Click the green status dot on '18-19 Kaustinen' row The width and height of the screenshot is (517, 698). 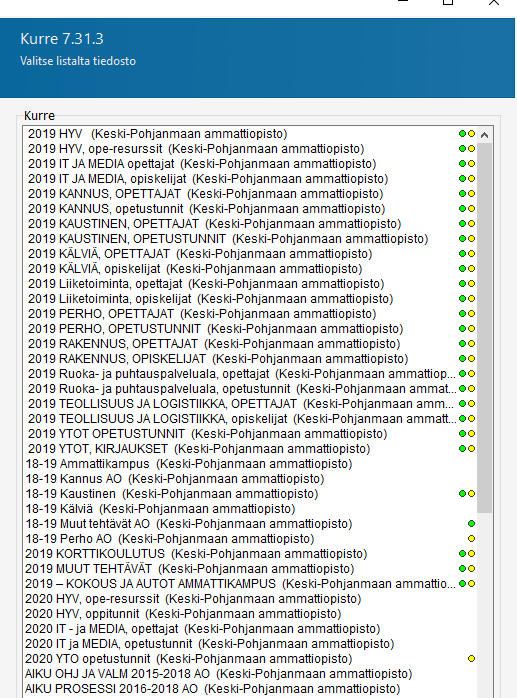(462, 493)
